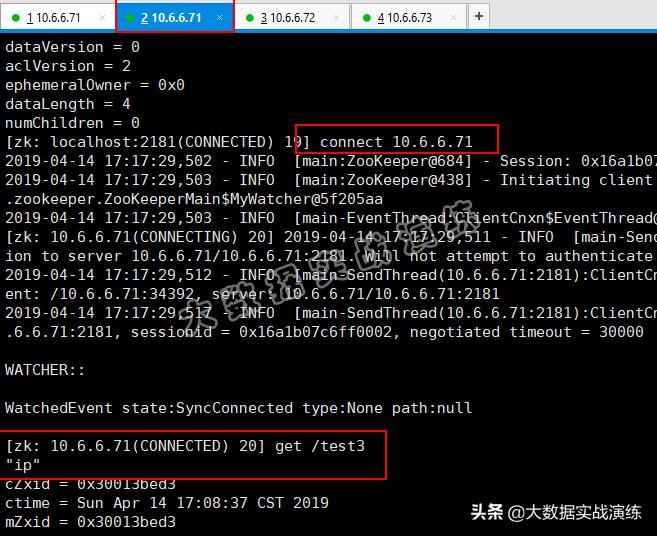Close tab 4 10.6.6.73
Screen dimensions: 657x536
453,18
